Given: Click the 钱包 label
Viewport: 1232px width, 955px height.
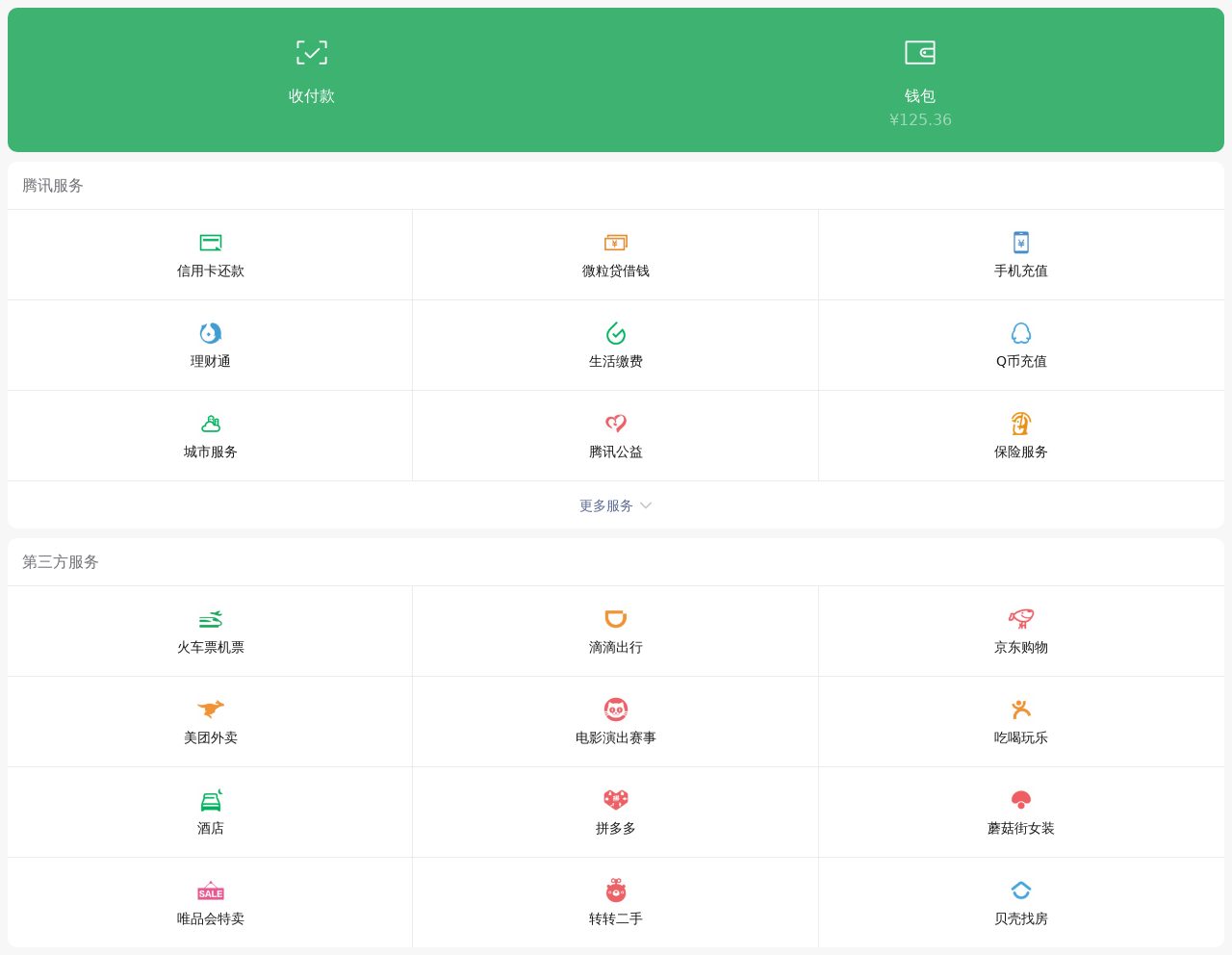Looking at the screenshot, I should pyautogui.click(x=920, y=96).
